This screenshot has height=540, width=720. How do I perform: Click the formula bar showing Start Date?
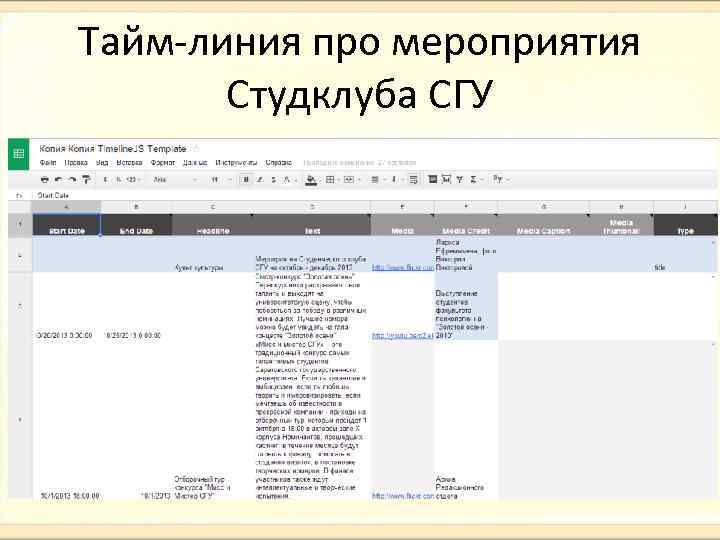click(374, 195)
